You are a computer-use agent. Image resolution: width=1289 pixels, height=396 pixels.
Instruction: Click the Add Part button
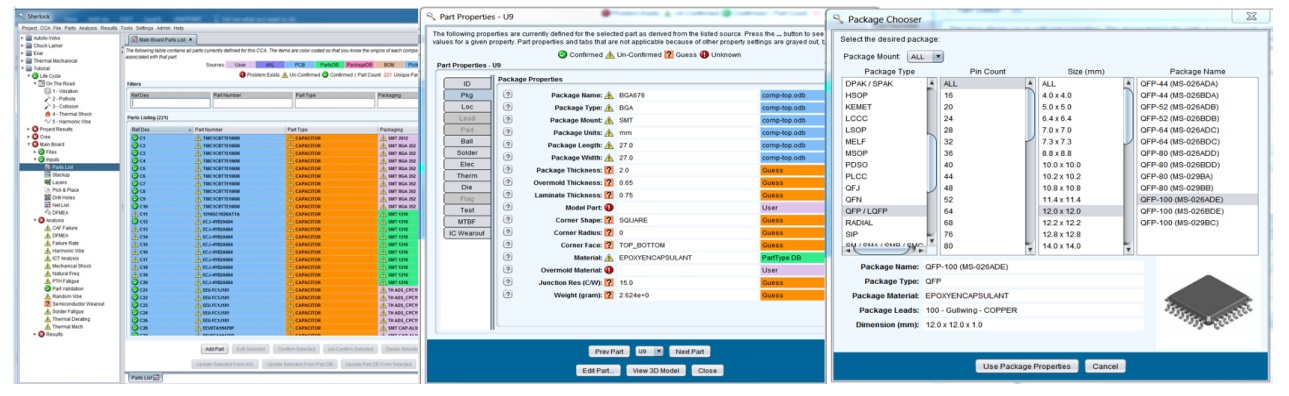pos(214,348)
